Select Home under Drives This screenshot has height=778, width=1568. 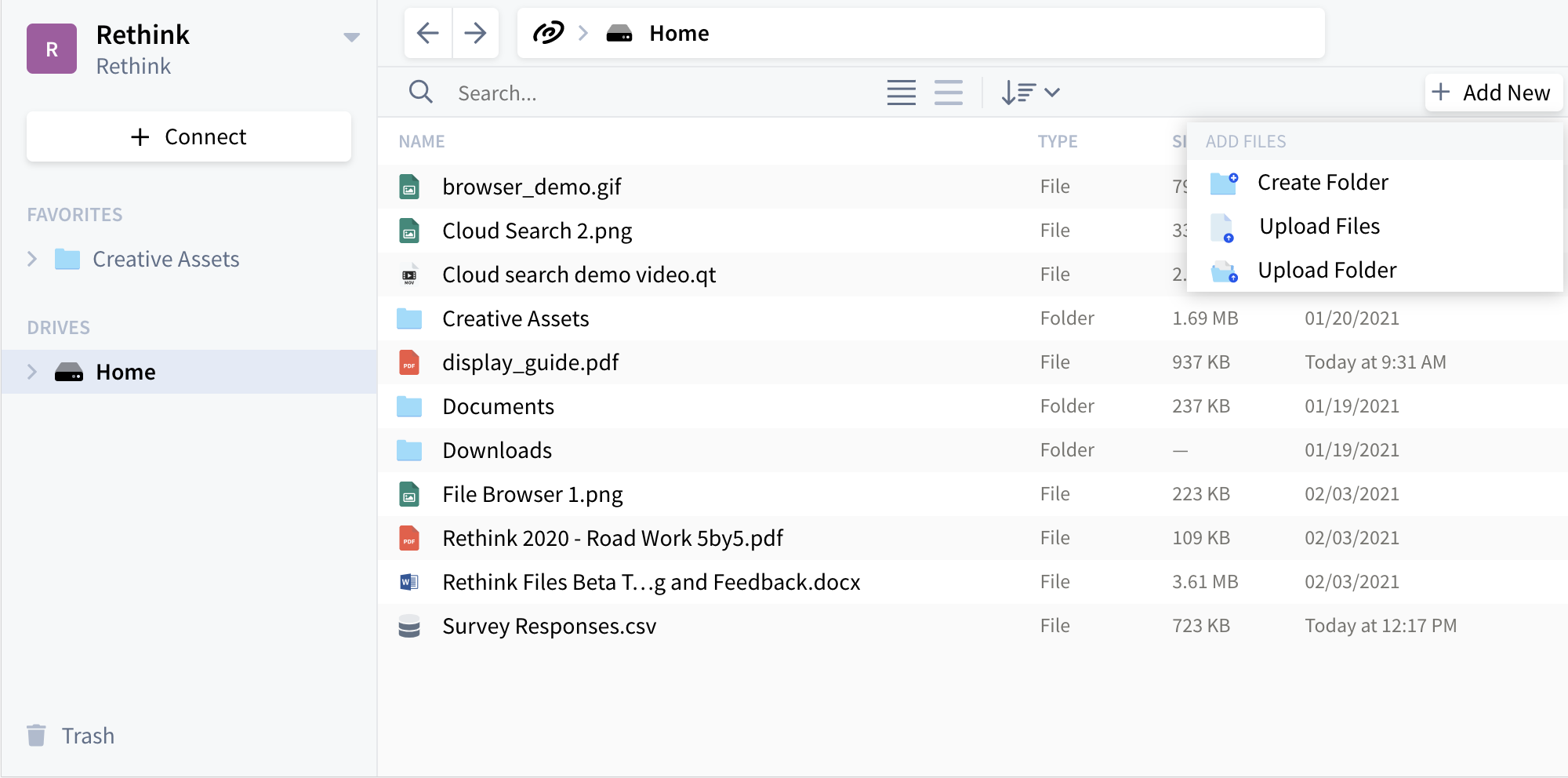[189, 372]
